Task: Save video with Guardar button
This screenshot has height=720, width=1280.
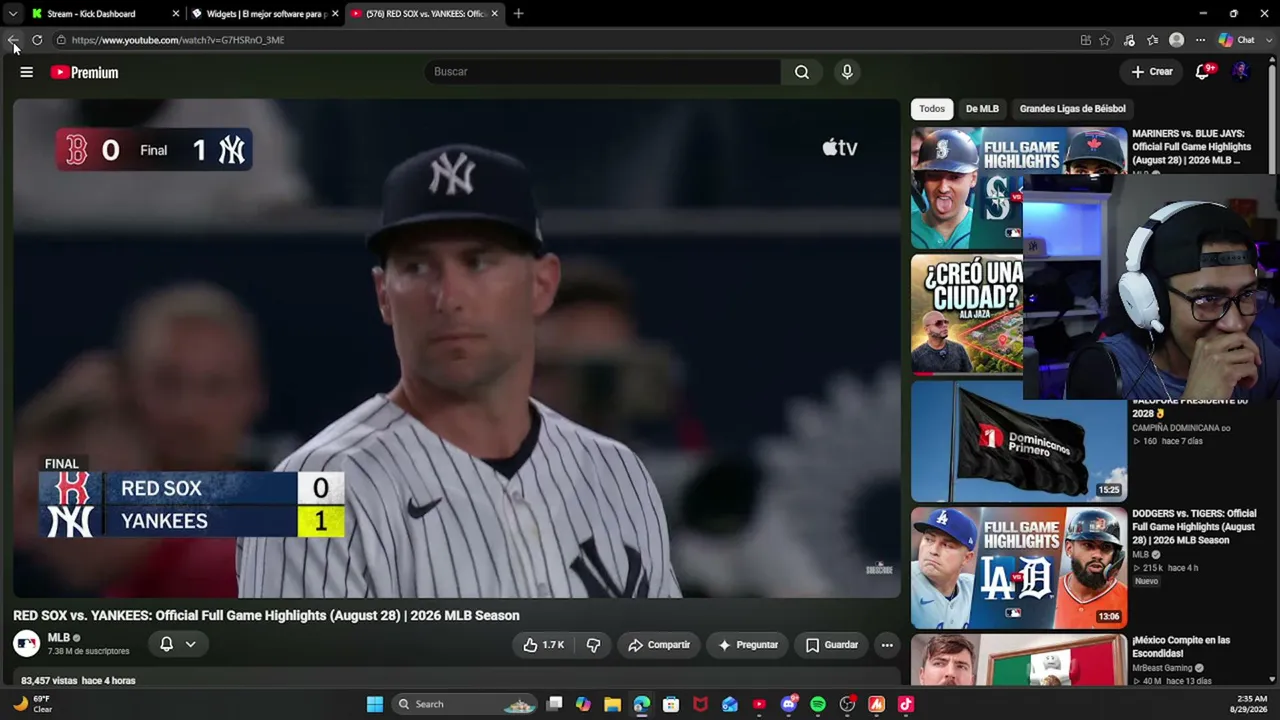Action: (x=832, y=645)
